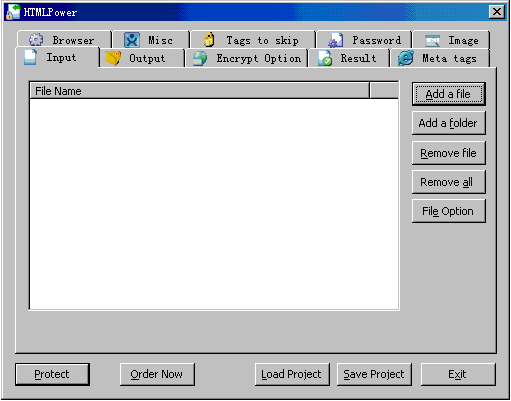Switch to the Password tab
511x401 pixels.
364,40
